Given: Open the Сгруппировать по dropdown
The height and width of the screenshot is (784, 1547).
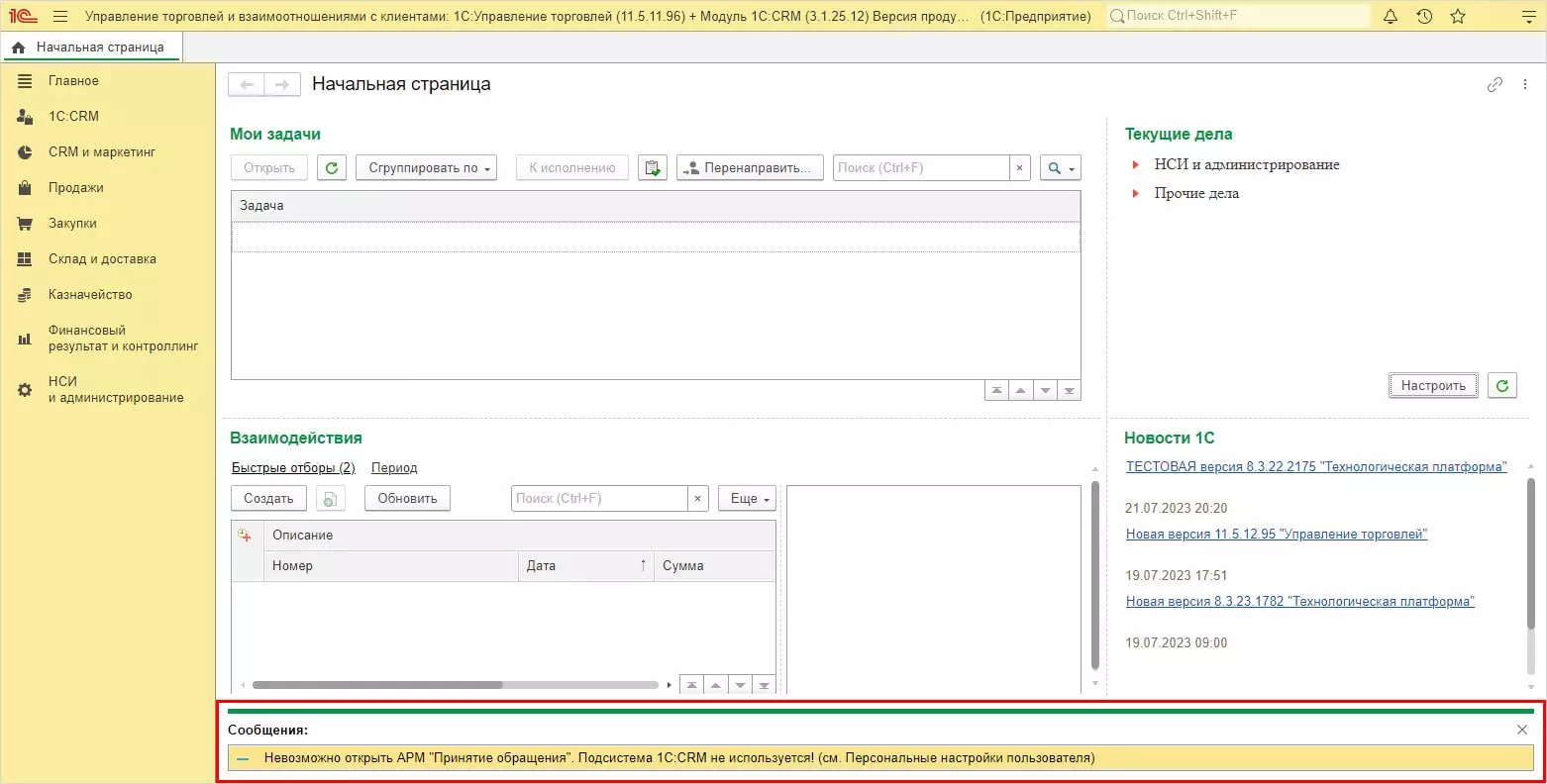Looking at the screenshot, I should pyautogui.click(x=426, y=168).
